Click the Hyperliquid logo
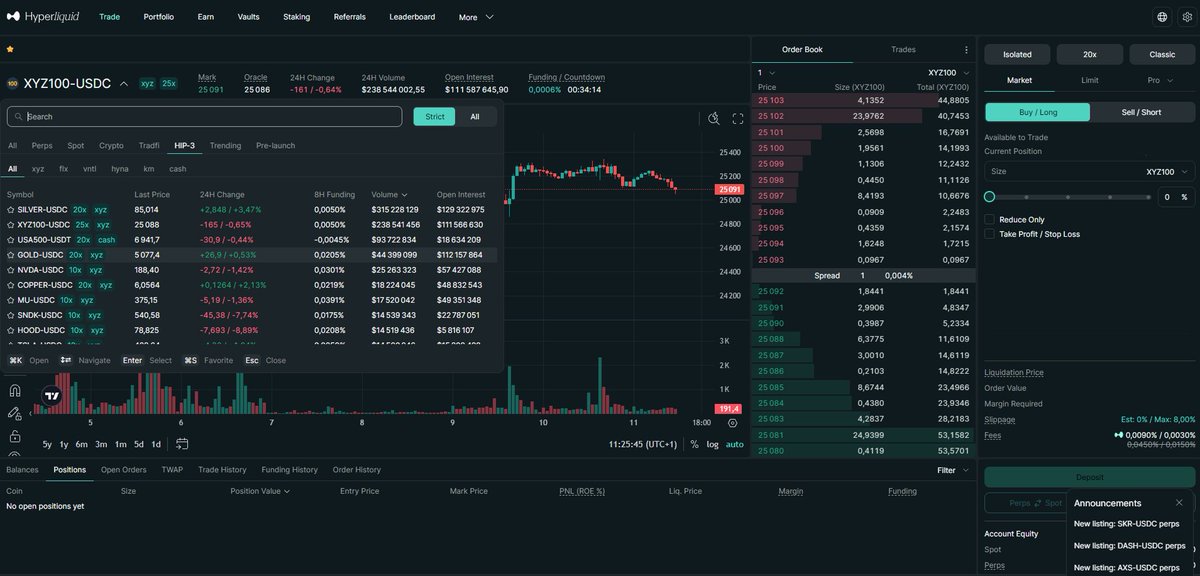 pos(43,17)
